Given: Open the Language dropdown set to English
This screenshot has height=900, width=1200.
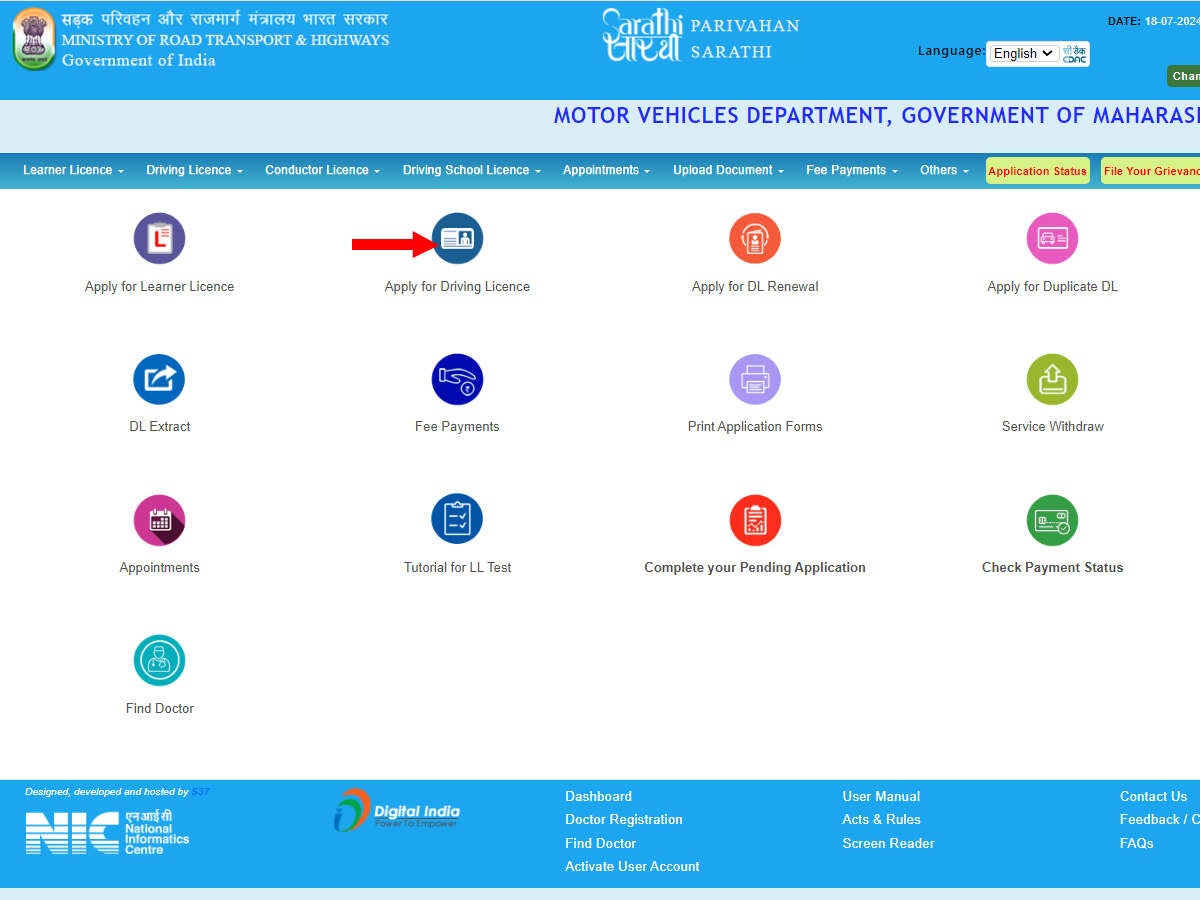Looking at the screenshot, I should 1024,53.
